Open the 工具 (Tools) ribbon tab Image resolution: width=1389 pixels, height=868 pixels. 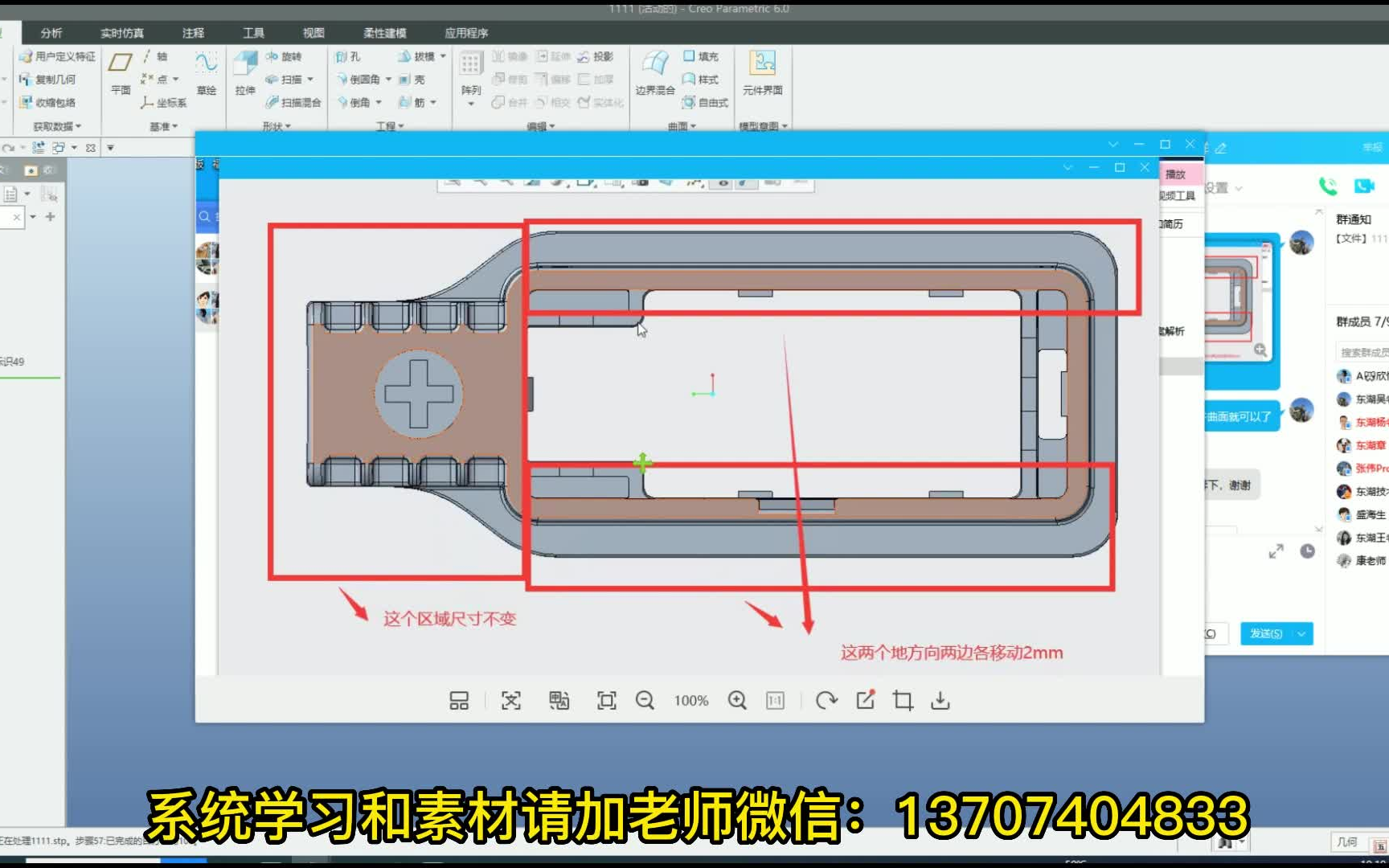pos(254,33)
